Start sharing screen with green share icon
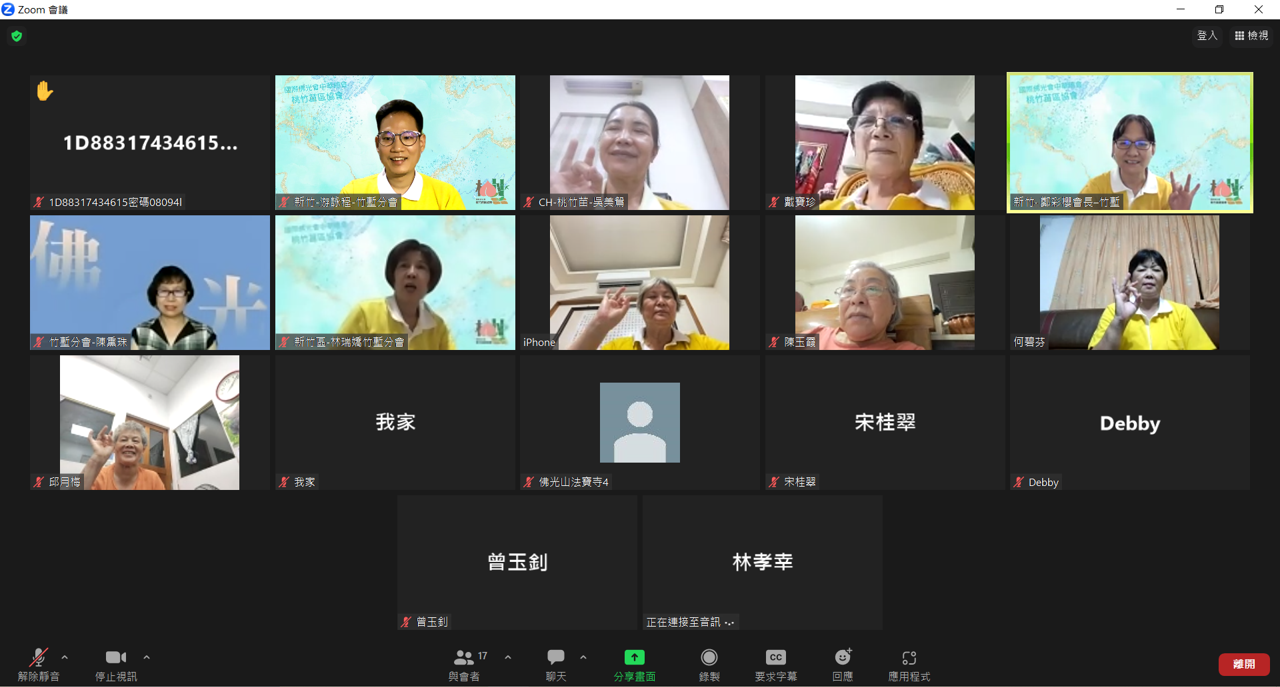The height and width of the screenshot is (687, 1280). [x=634, y=658]
